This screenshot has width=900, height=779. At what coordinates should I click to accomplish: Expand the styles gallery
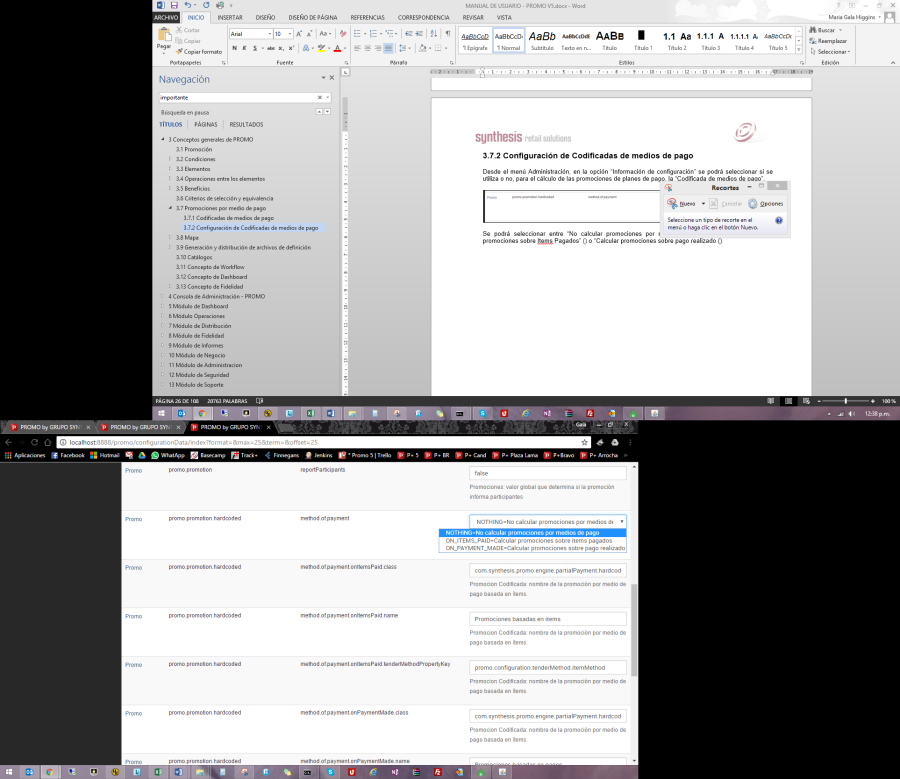tap(798, 50)
